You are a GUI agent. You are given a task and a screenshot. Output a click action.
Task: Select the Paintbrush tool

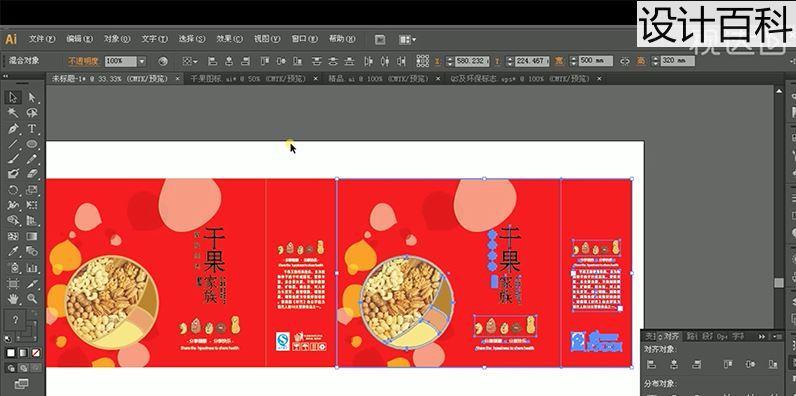coord(14,159)
